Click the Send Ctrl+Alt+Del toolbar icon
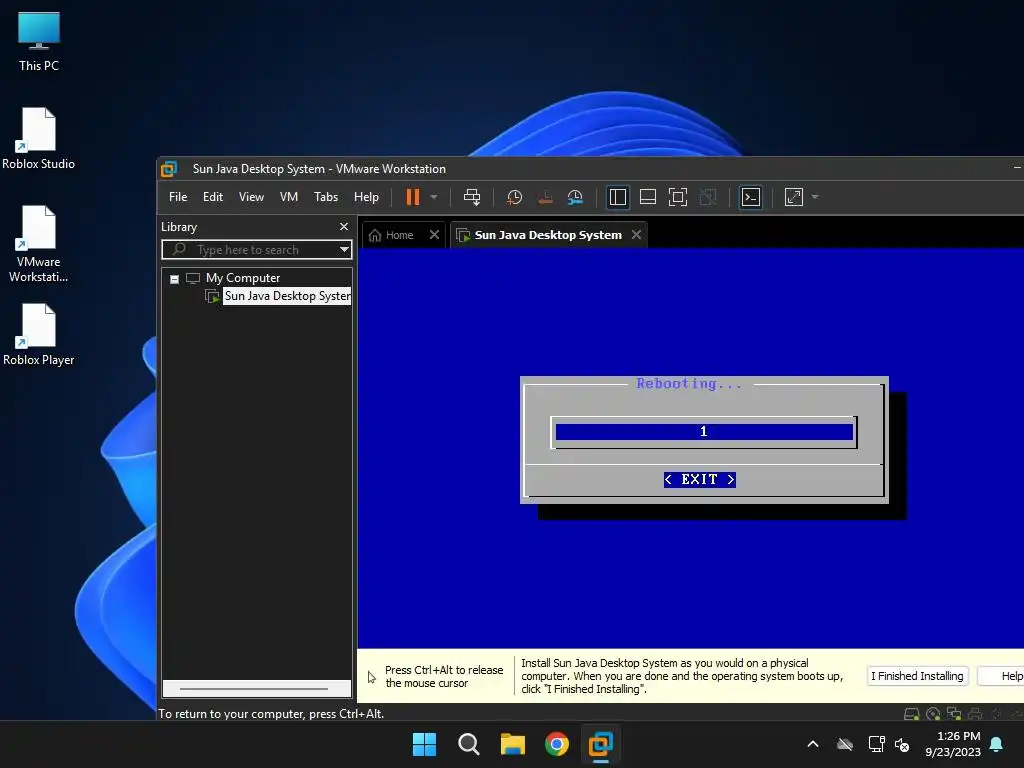Image resolution: width=1024 pixels, height=768 pixels. (x=472, y=197)
